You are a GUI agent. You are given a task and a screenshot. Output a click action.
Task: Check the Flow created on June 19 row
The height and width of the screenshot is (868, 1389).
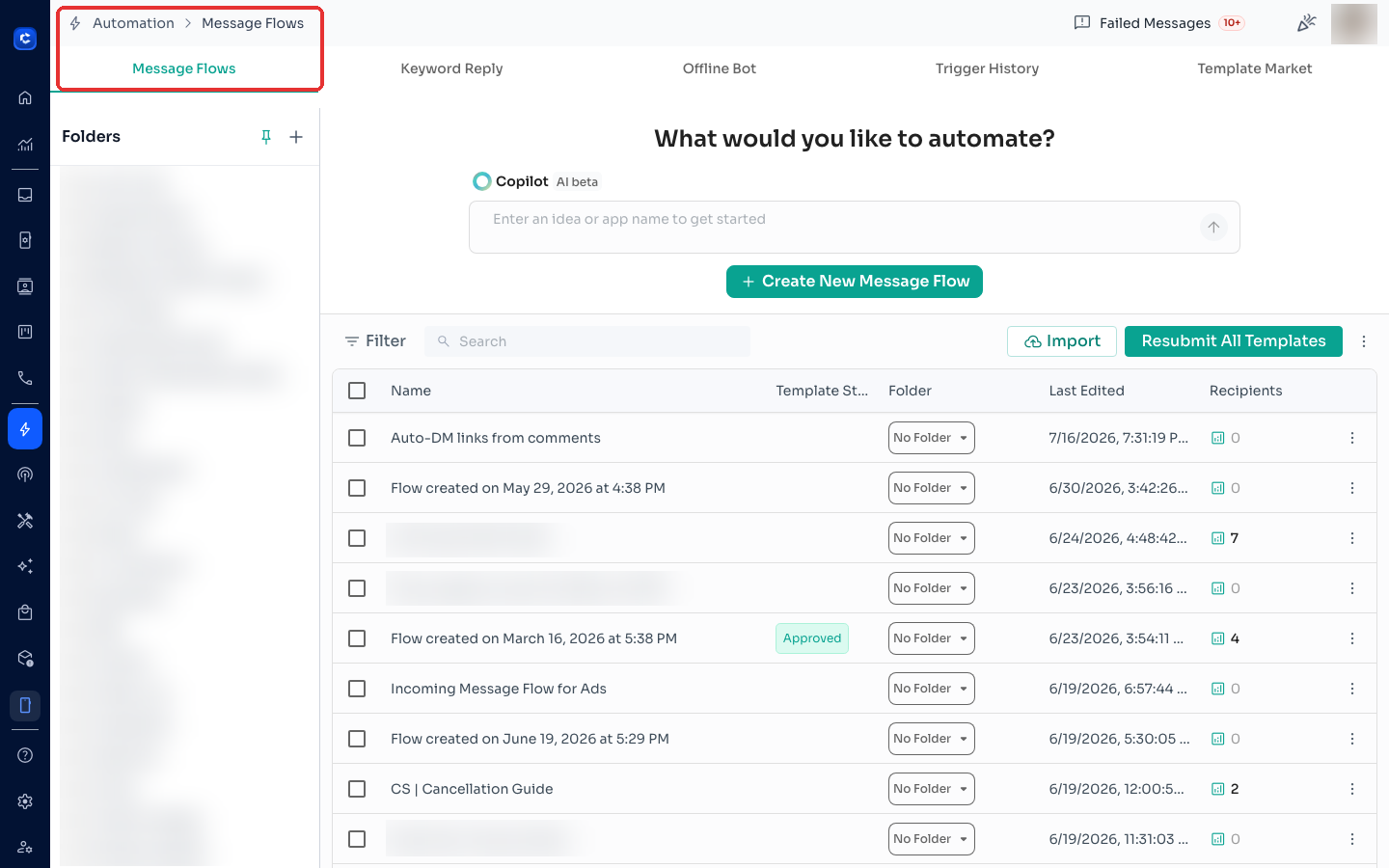[x=357, y=739]
